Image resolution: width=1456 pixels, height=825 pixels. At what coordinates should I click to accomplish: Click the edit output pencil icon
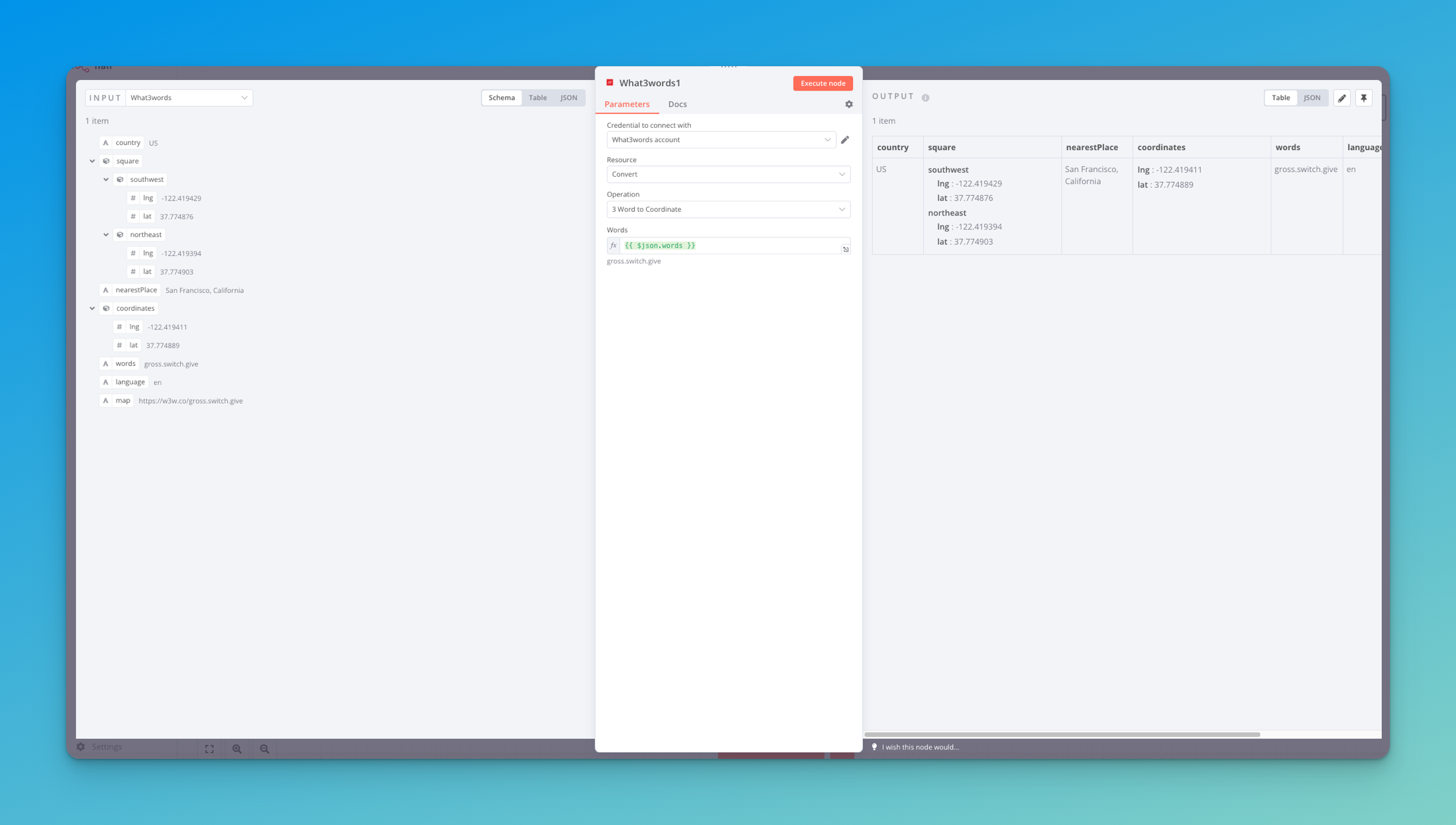click(x=1342, y=98)
